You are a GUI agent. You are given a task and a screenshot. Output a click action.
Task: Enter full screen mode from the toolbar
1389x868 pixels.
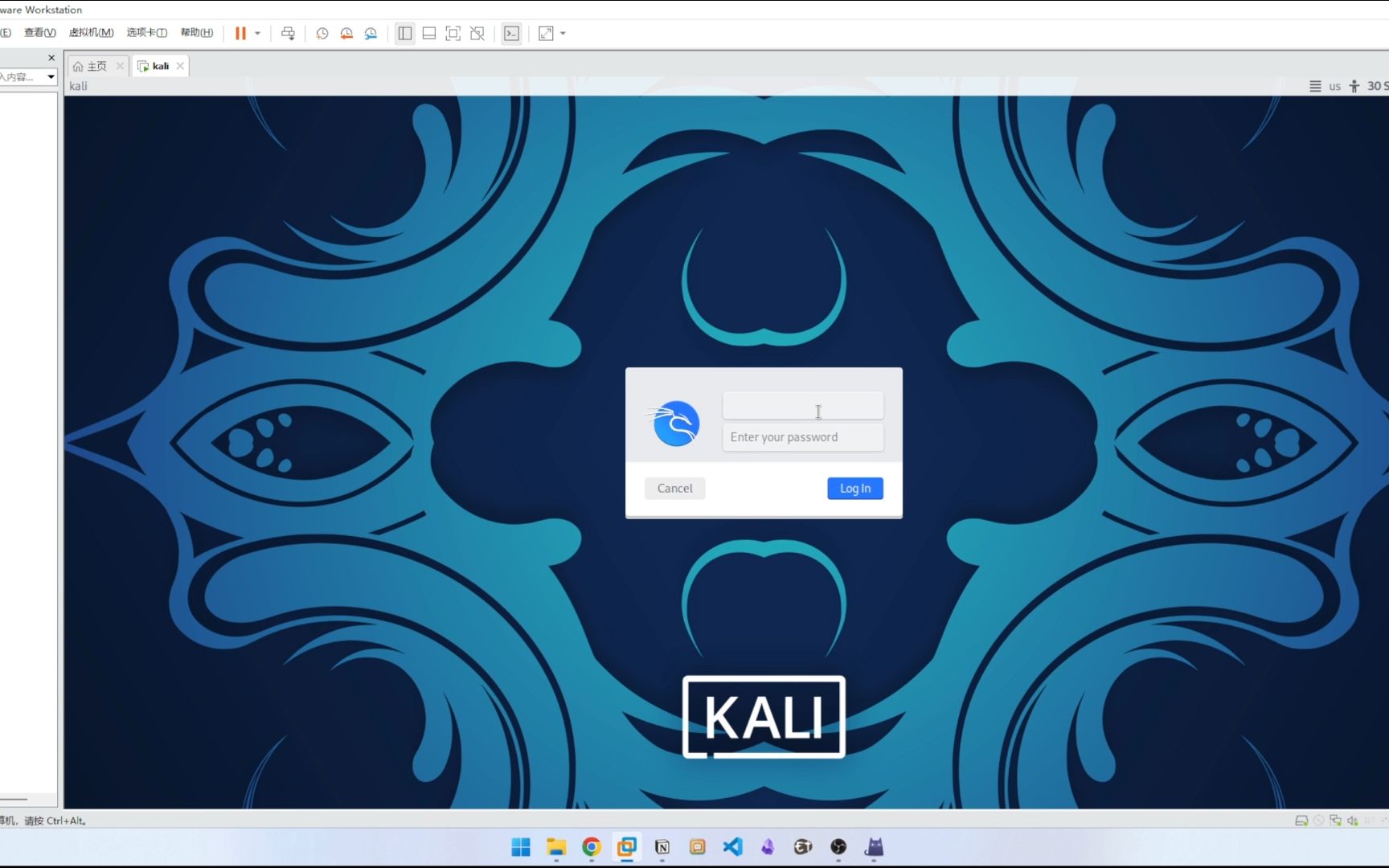click(453, 33)
